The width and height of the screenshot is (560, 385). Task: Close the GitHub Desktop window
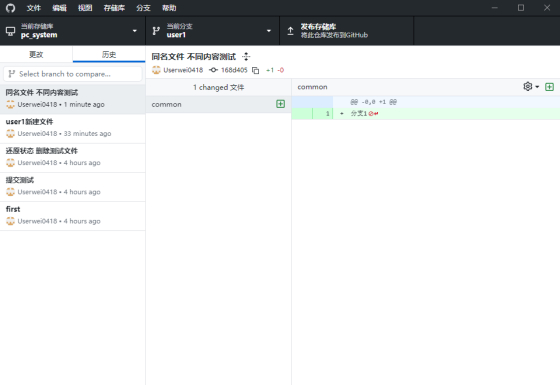547,8
